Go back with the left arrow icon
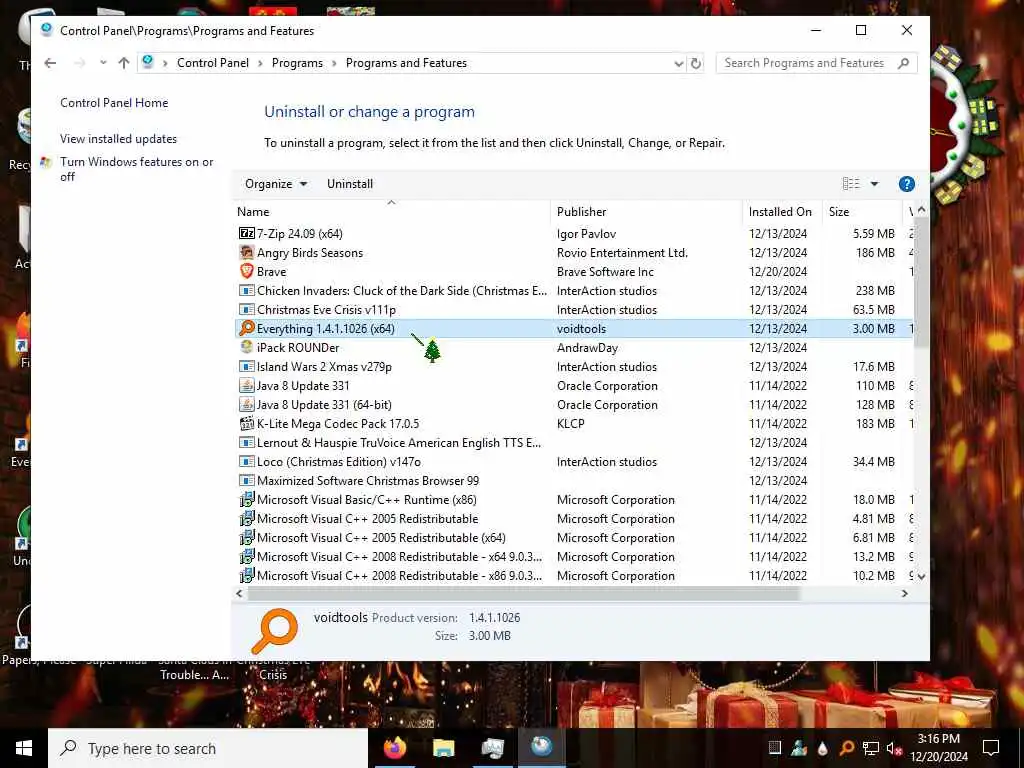 click(50, 63)
